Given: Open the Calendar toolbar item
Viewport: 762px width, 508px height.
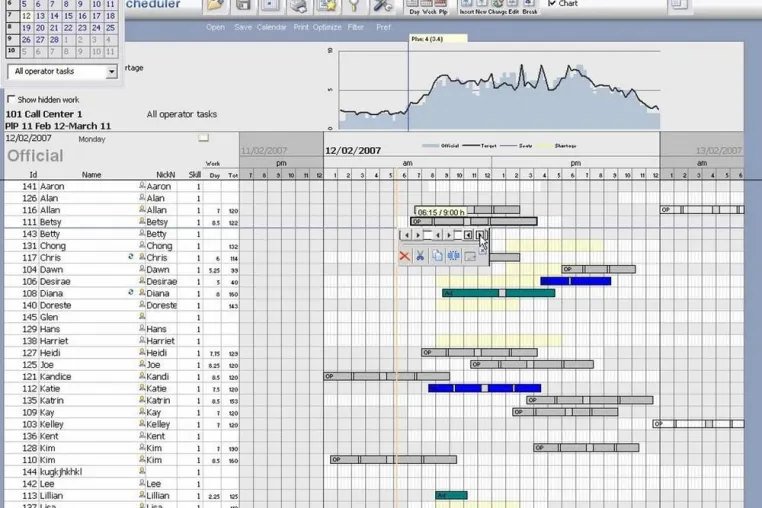Looking at the screenshot, I should pos(270,6).
